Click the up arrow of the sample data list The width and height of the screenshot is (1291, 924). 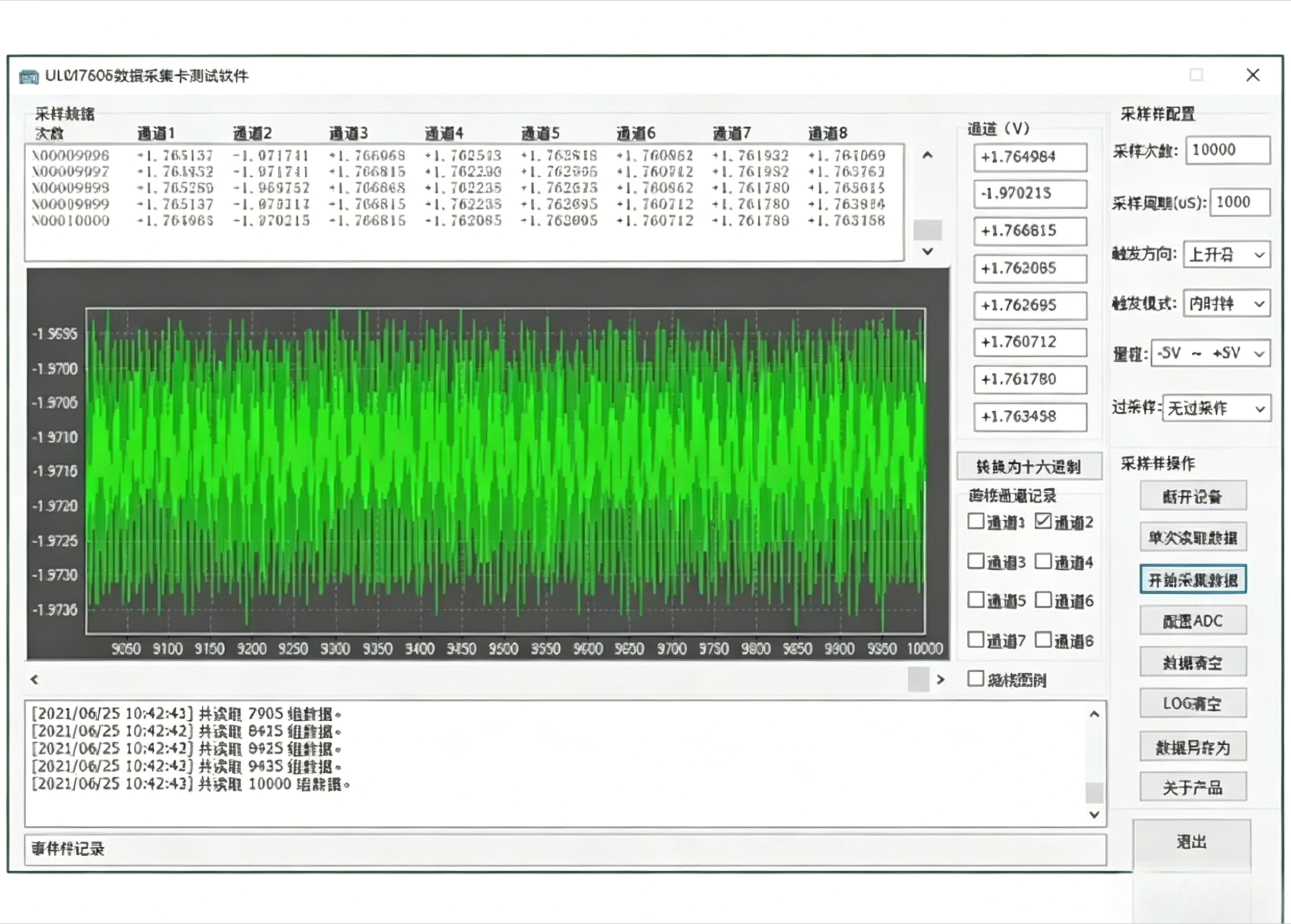pyautogui.click(x=927, y=155)
